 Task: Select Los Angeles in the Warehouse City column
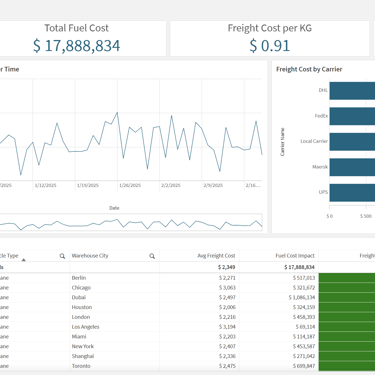click(85, 327)
